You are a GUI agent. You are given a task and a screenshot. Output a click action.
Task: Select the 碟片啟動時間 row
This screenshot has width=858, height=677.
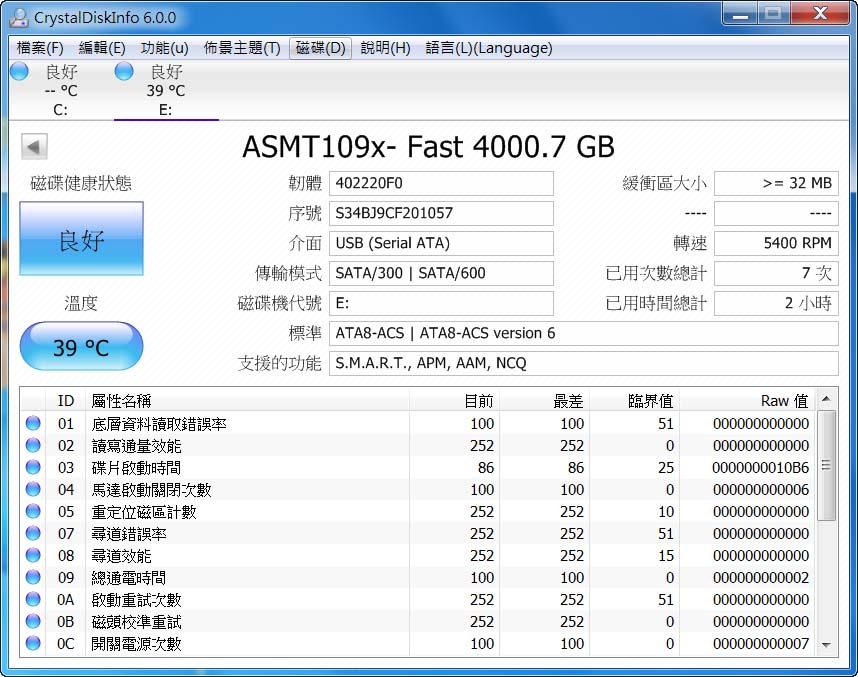coord(418,467)
